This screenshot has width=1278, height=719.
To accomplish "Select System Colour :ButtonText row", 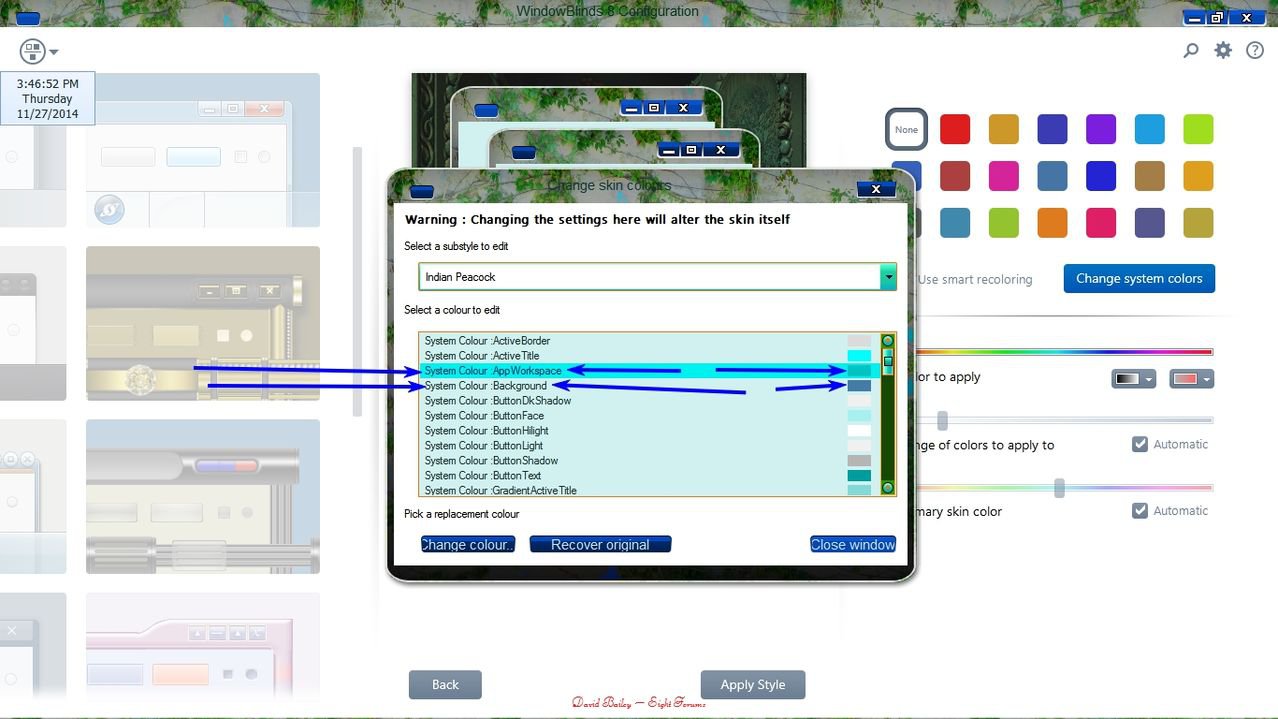I will click(648, 476).
